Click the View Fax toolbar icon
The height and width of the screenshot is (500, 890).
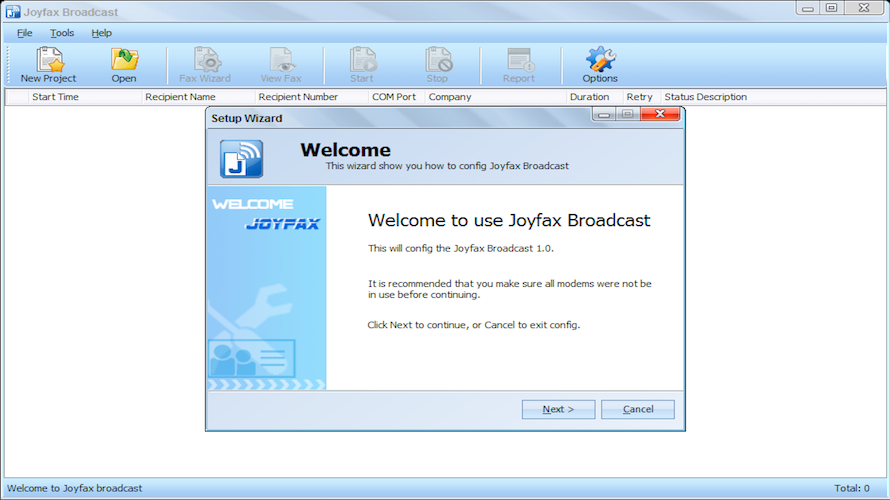(x=281, y=65)
